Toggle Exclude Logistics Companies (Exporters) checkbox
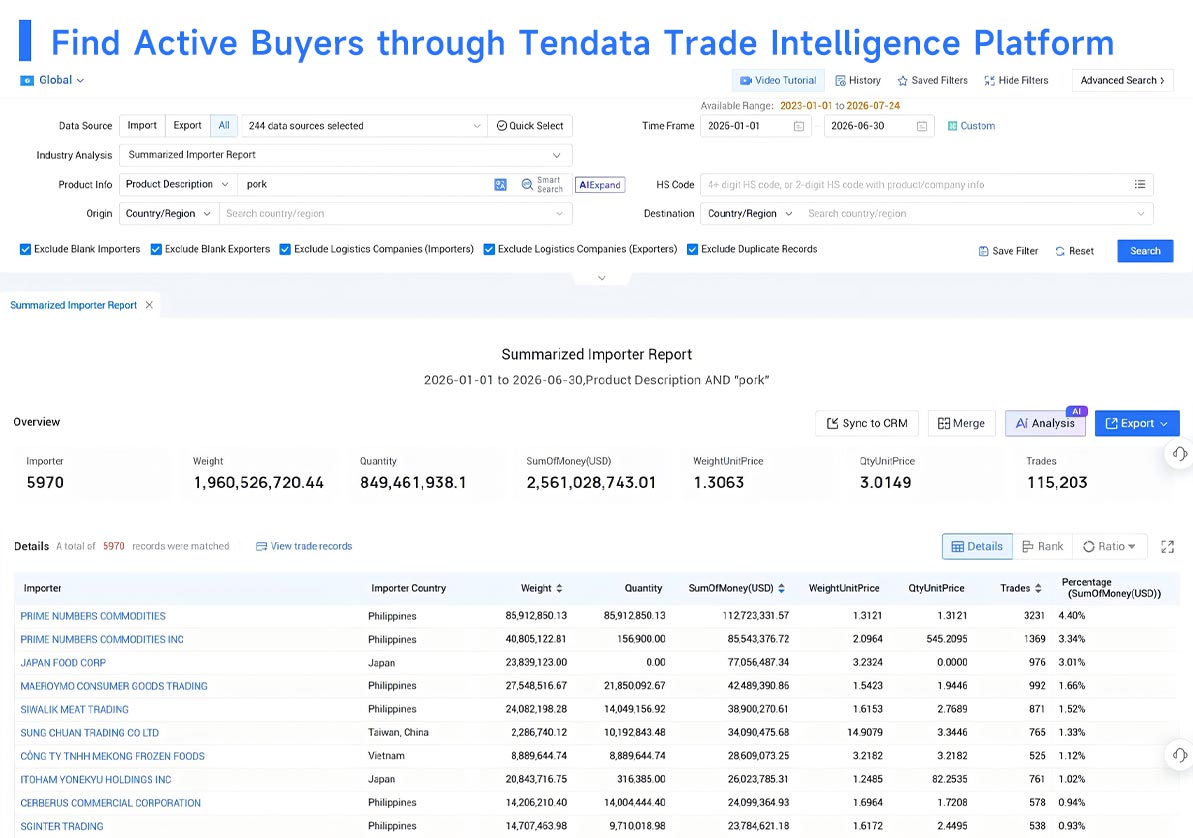This screenshot has width=1193, height=838. click(489, 250)
